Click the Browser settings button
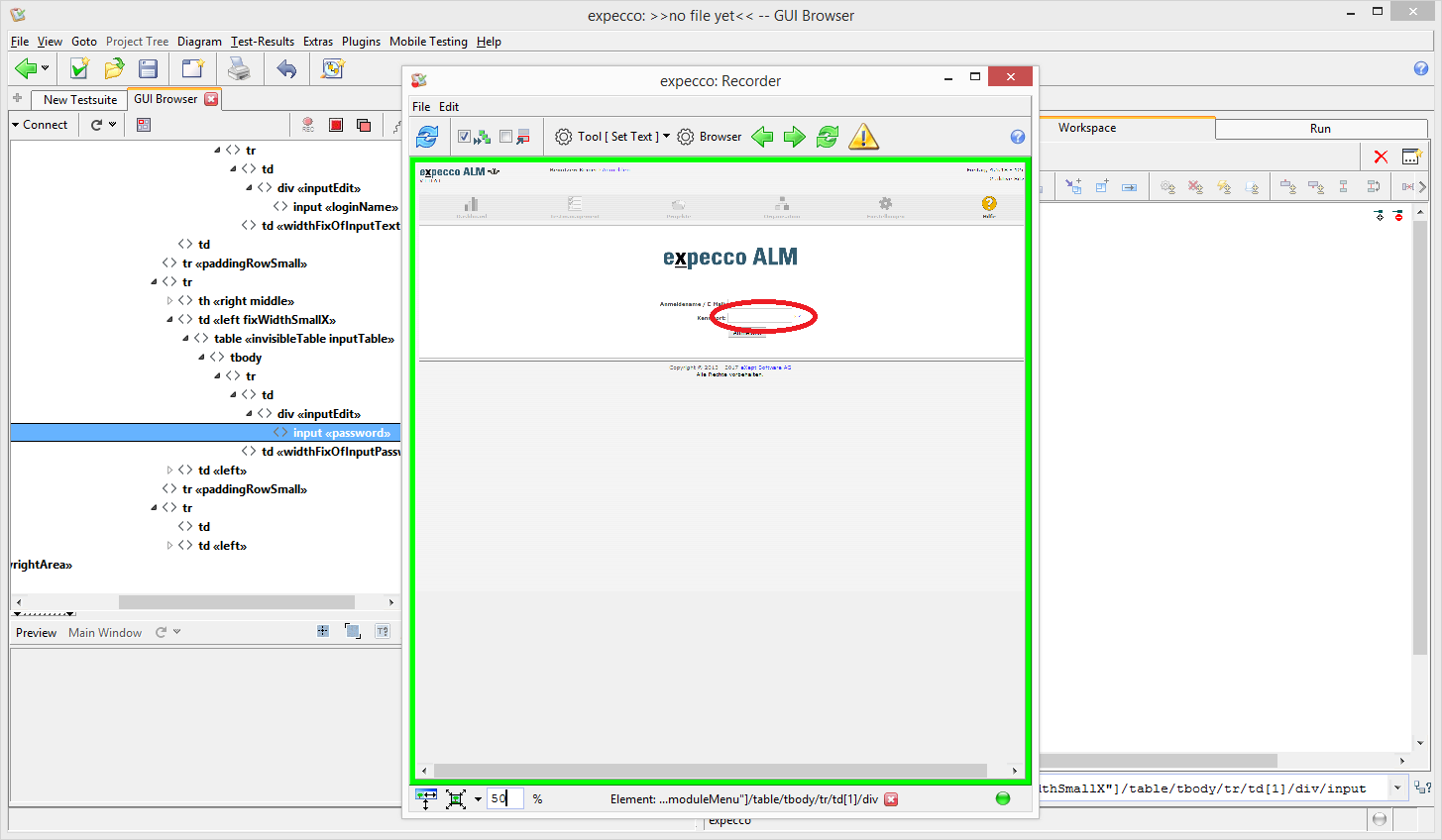1442x840 pixels. [710, 137]
